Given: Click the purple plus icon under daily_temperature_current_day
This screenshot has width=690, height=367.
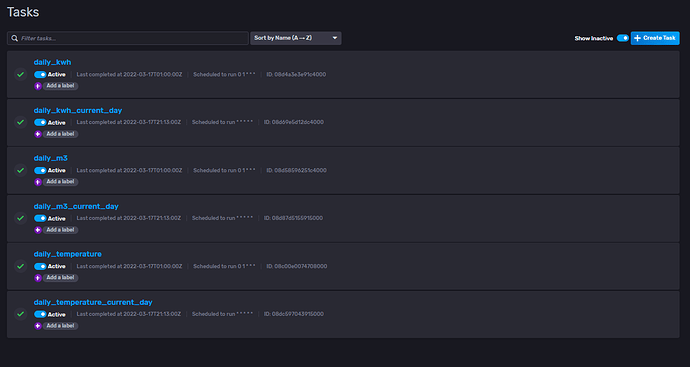Looking at the screenshot, I should coord(38,326).
